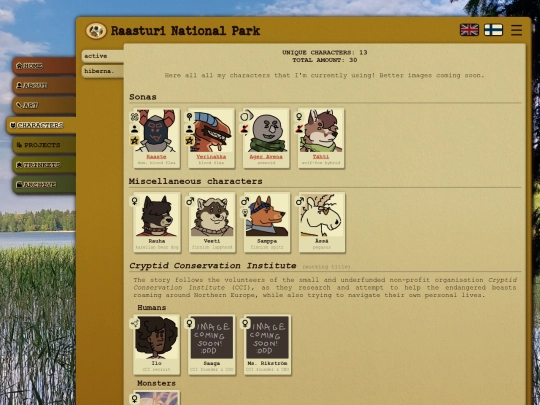Click the female symbol on Saaga card

point(189,323)
